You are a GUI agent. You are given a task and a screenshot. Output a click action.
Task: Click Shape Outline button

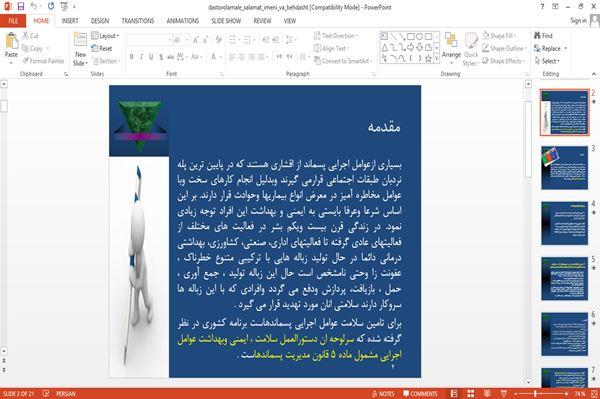click(x=504, y=48)
